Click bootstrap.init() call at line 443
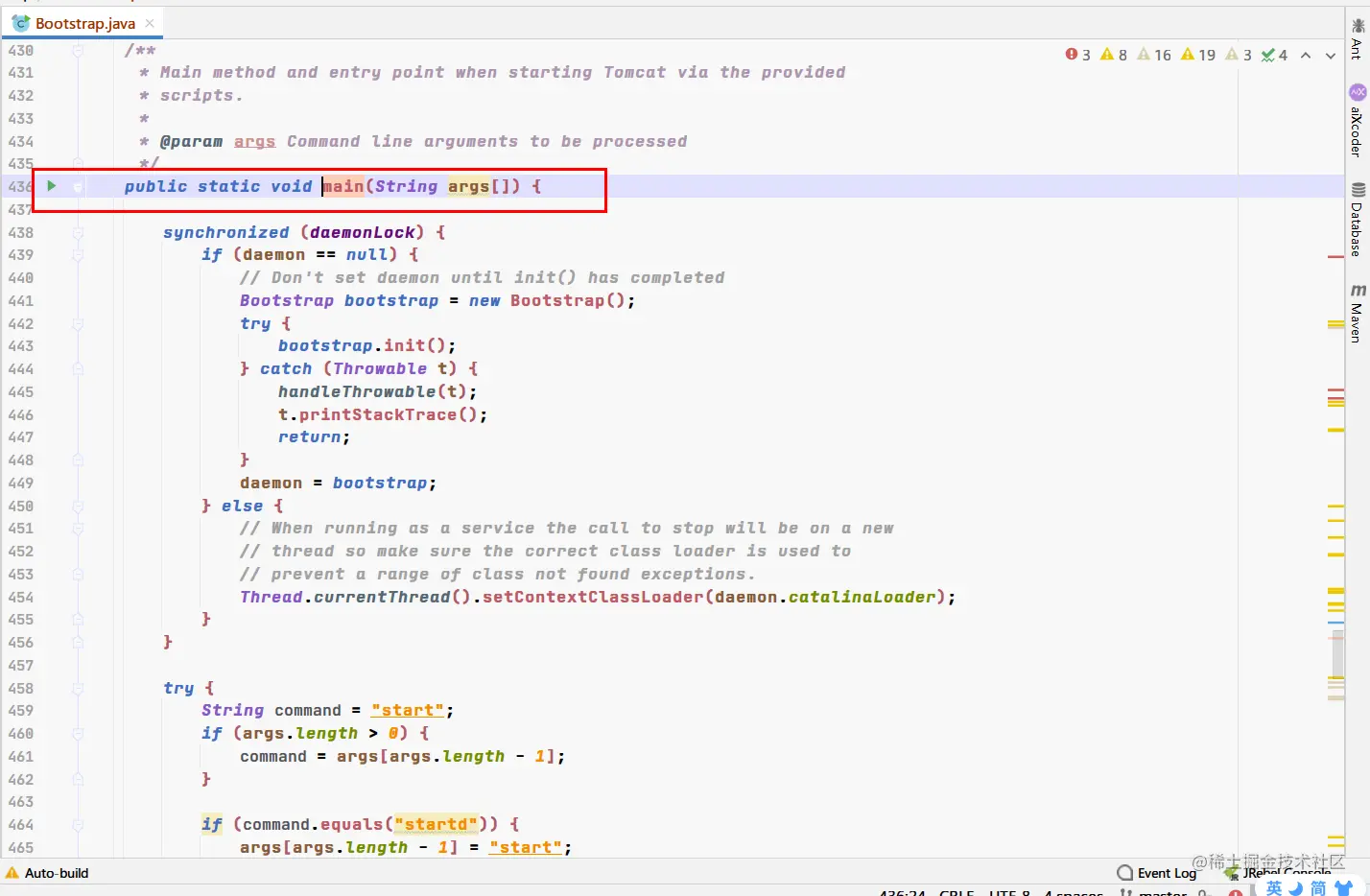The width and height of the screenshot is (1370, 896). tap(366, 345)
